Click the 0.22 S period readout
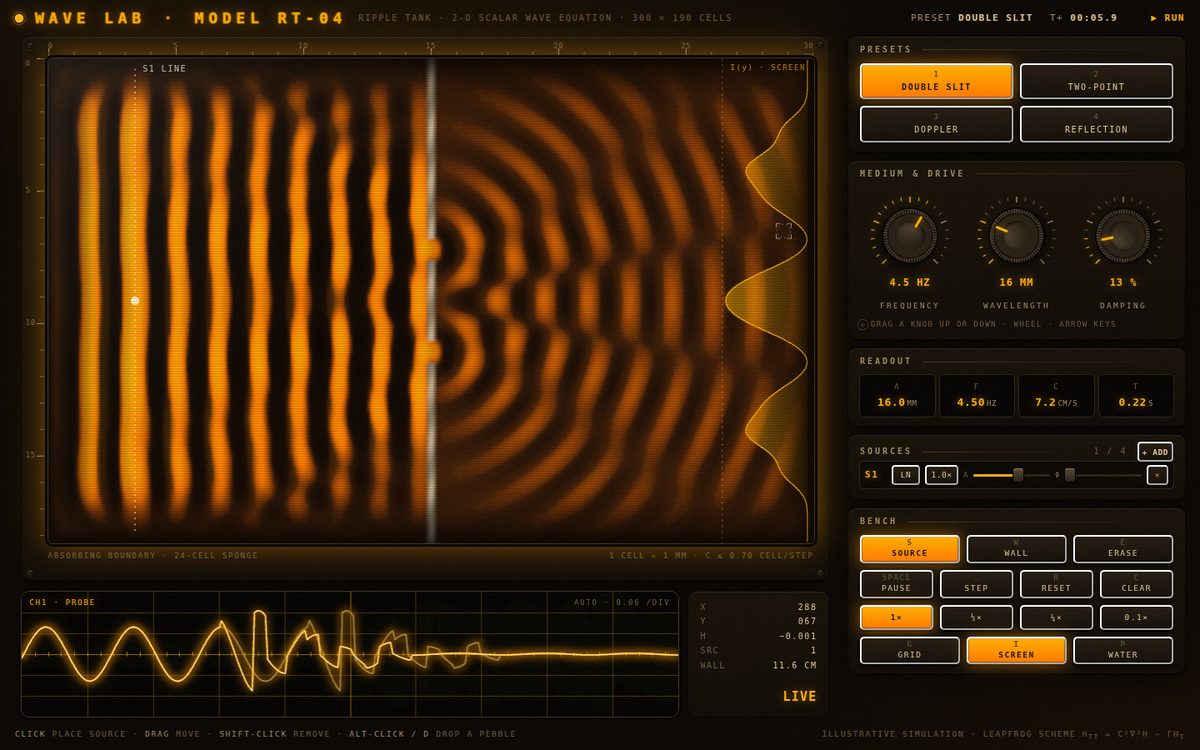Image resolution: width=1200 pixels, height=750 pixels. click(x=1136, y=396)
